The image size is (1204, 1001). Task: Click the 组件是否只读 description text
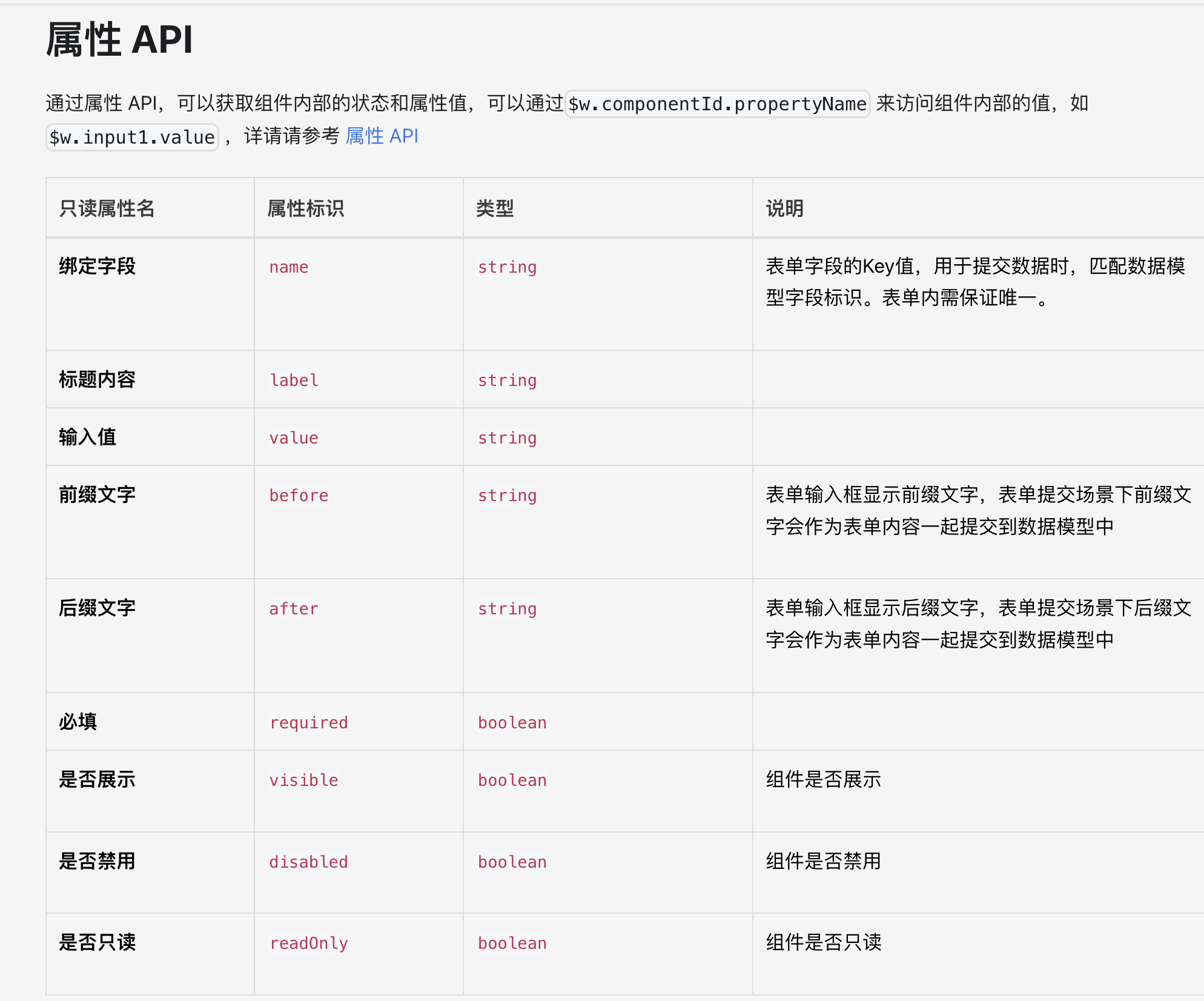click(x=823, y=942)
